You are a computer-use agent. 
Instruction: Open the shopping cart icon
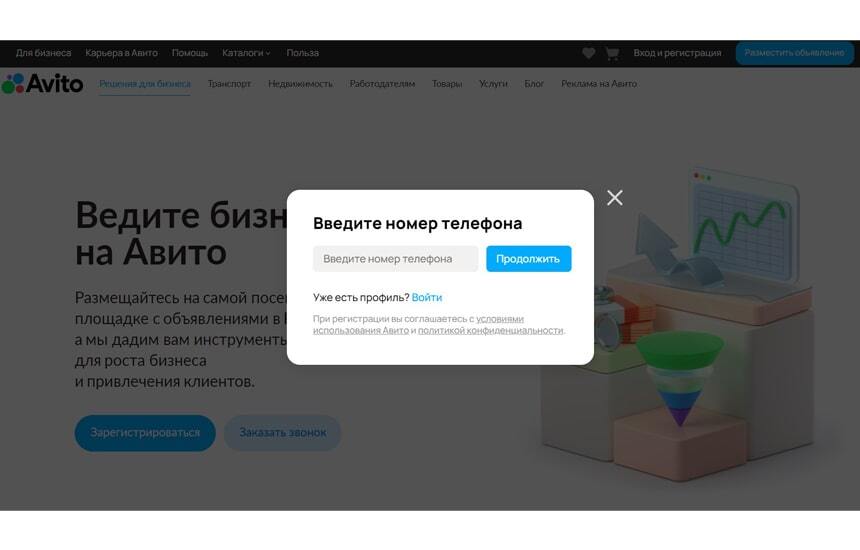tap(612, 53)
